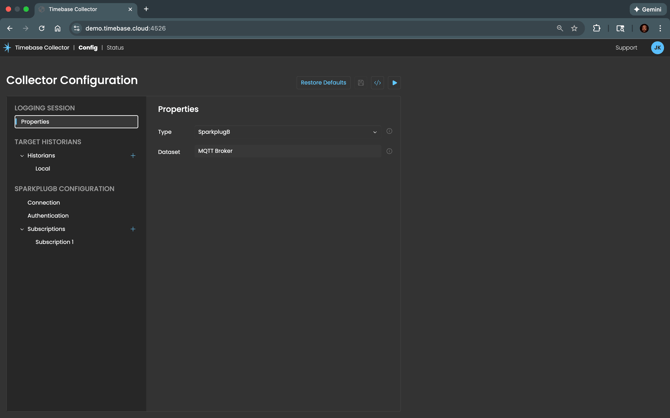Open the Config tab
The height and width of the screenshot is (418, 670).
88,48
